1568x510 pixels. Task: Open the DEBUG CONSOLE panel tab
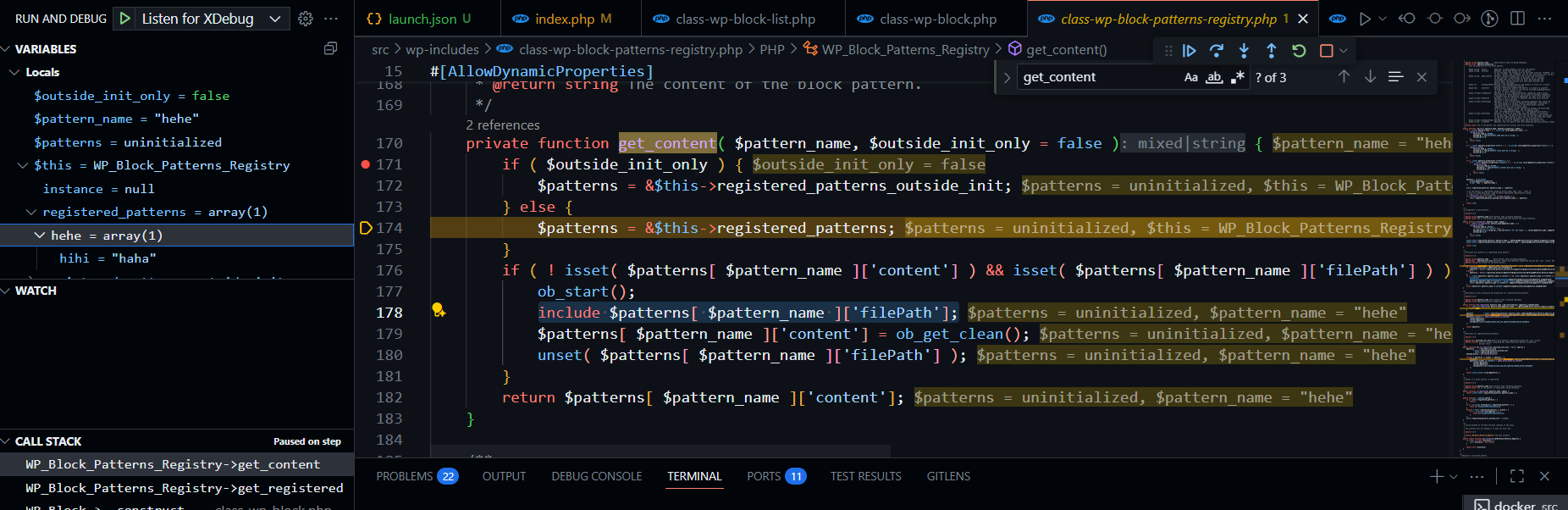coord(596,476)
